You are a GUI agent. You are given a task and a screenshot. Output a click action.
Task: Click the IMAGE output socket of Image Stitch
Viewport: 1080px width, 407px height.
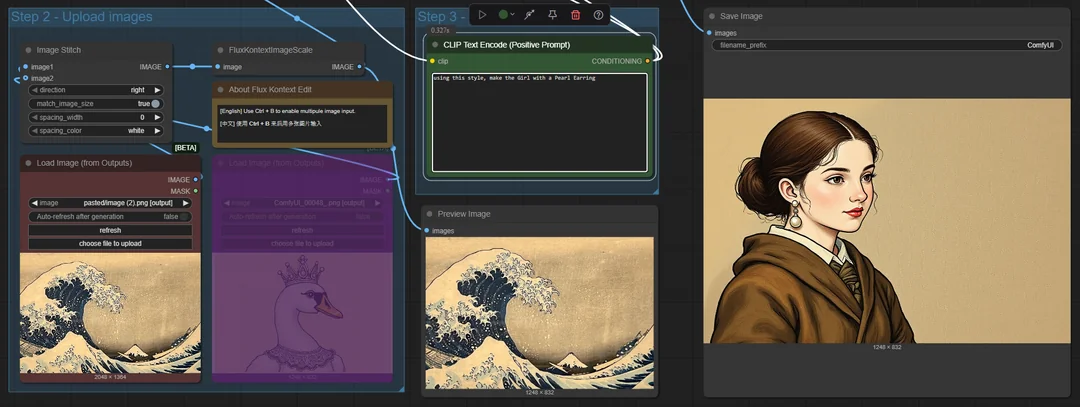pyautogui.click(x=167, y=67)
